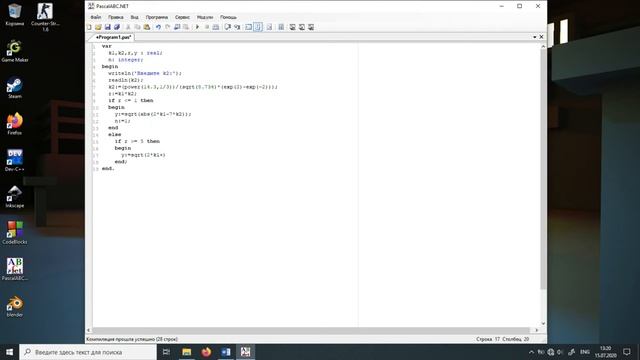
Task: Select the Steam desktop shortcut
Action: pyautogui.click(x=15, y=87)
